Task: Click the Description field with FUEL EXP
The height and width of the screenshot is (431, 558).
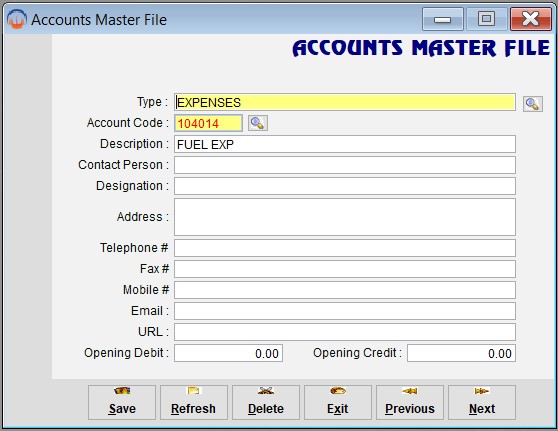Action: tap(344, 144)
